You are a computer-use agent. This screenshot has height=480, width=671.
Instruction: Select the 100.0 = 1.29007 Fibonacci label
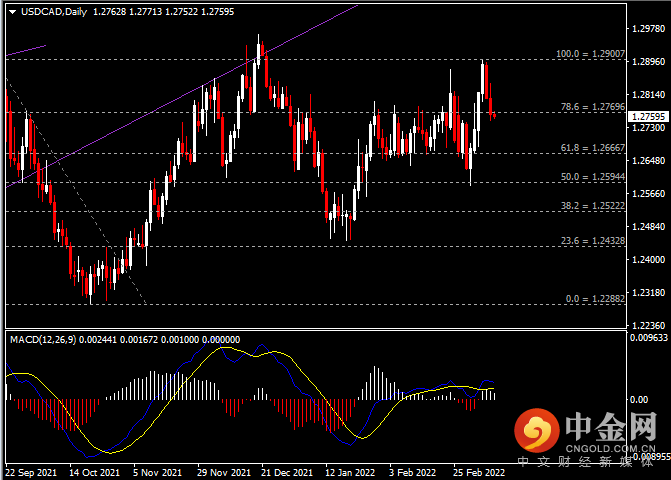(589, 54)
